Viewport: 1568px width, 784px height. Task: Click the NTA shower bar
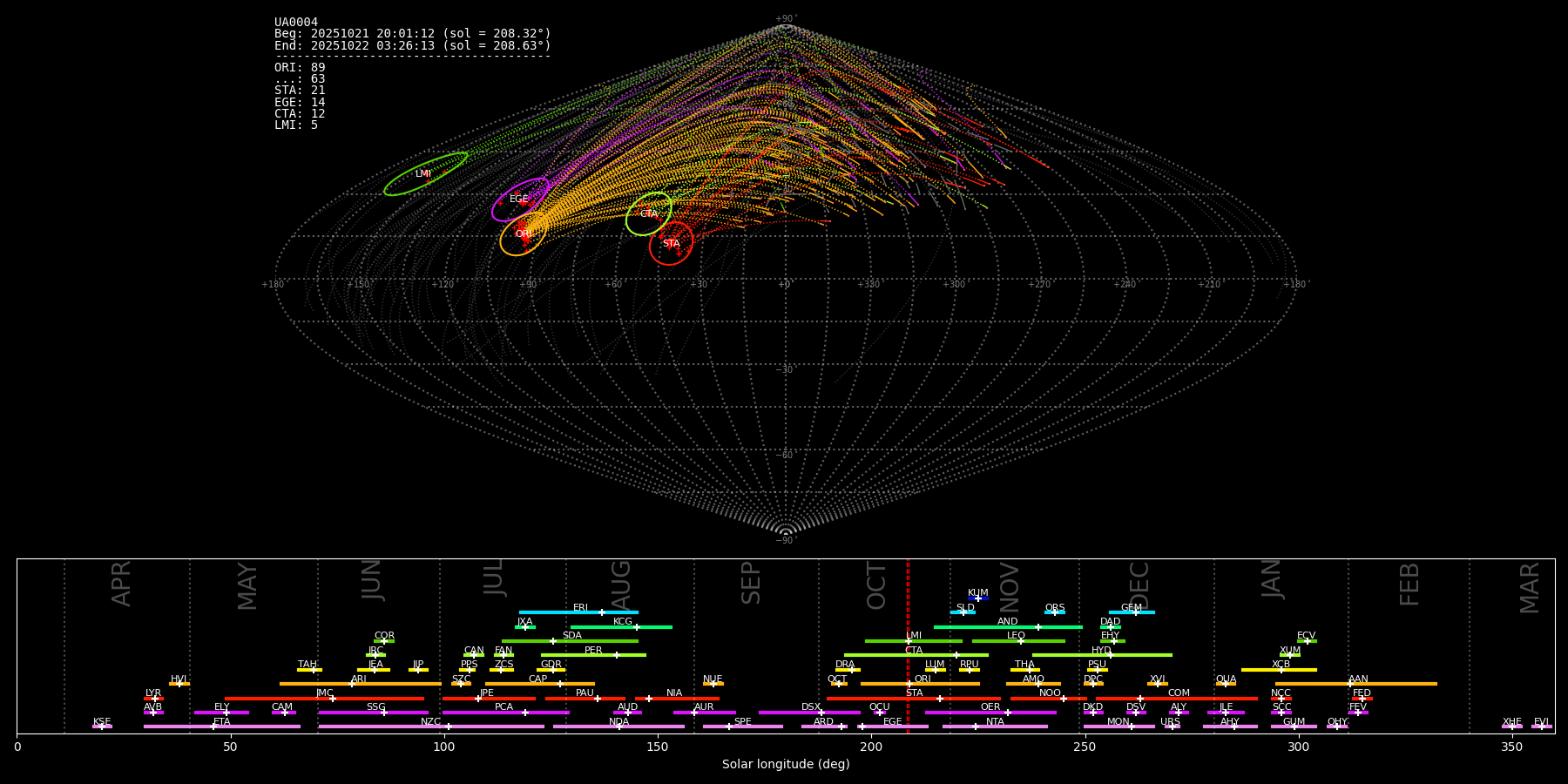(x=995, y=727)
